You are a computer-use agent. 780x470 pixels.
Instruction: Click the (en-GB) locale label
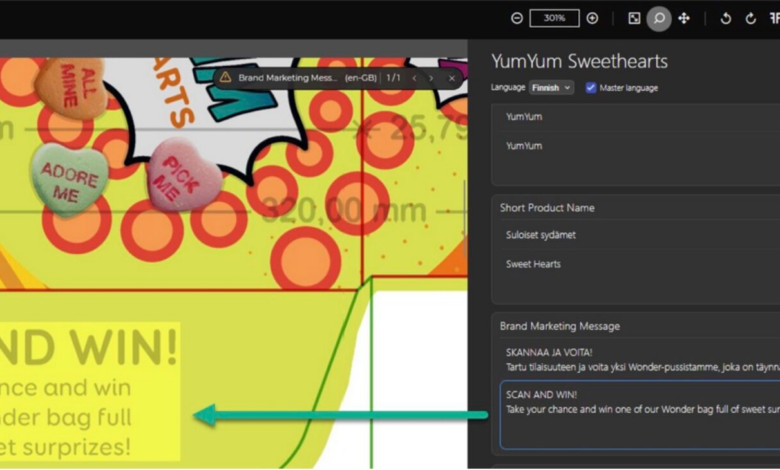pos(361,78)
